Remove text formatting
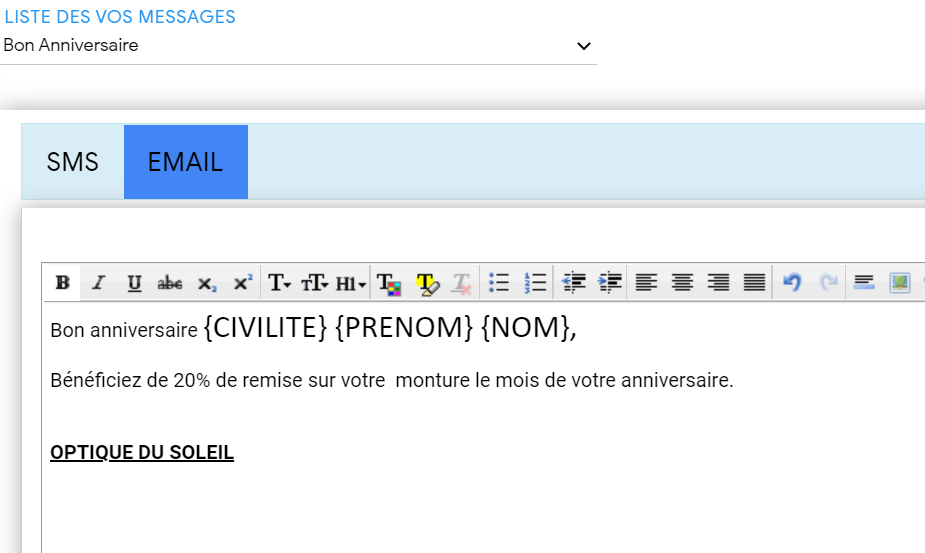Viewport: 925px width, 553px height. pos(461,283)
